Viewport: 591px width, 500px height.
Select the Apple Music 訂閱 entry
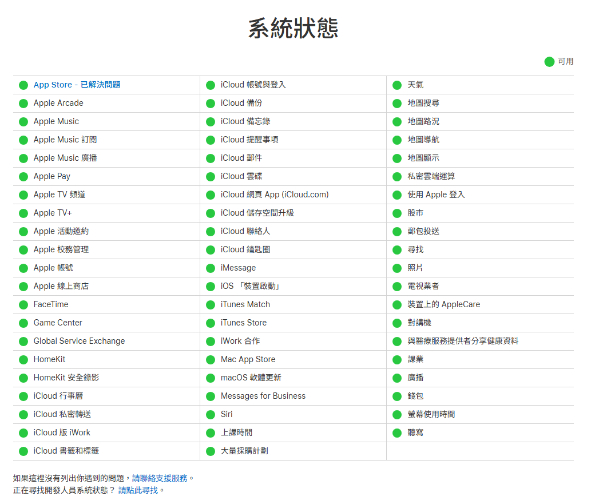click(65, 140)
